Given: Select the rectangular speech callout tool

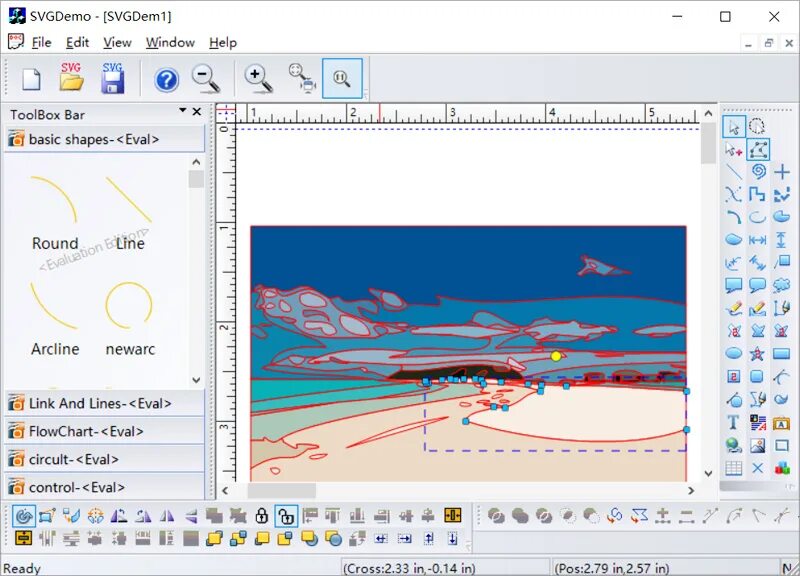Looking at the screenshot, I should (734, 286).
